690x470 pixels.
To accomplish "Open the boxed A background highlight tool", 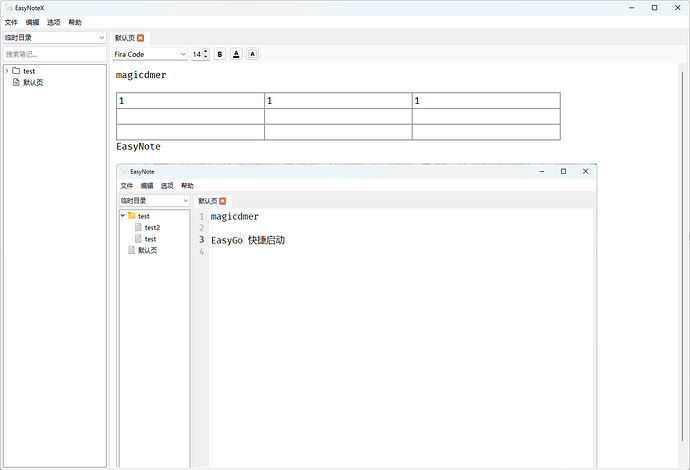I will coord(252,54).
